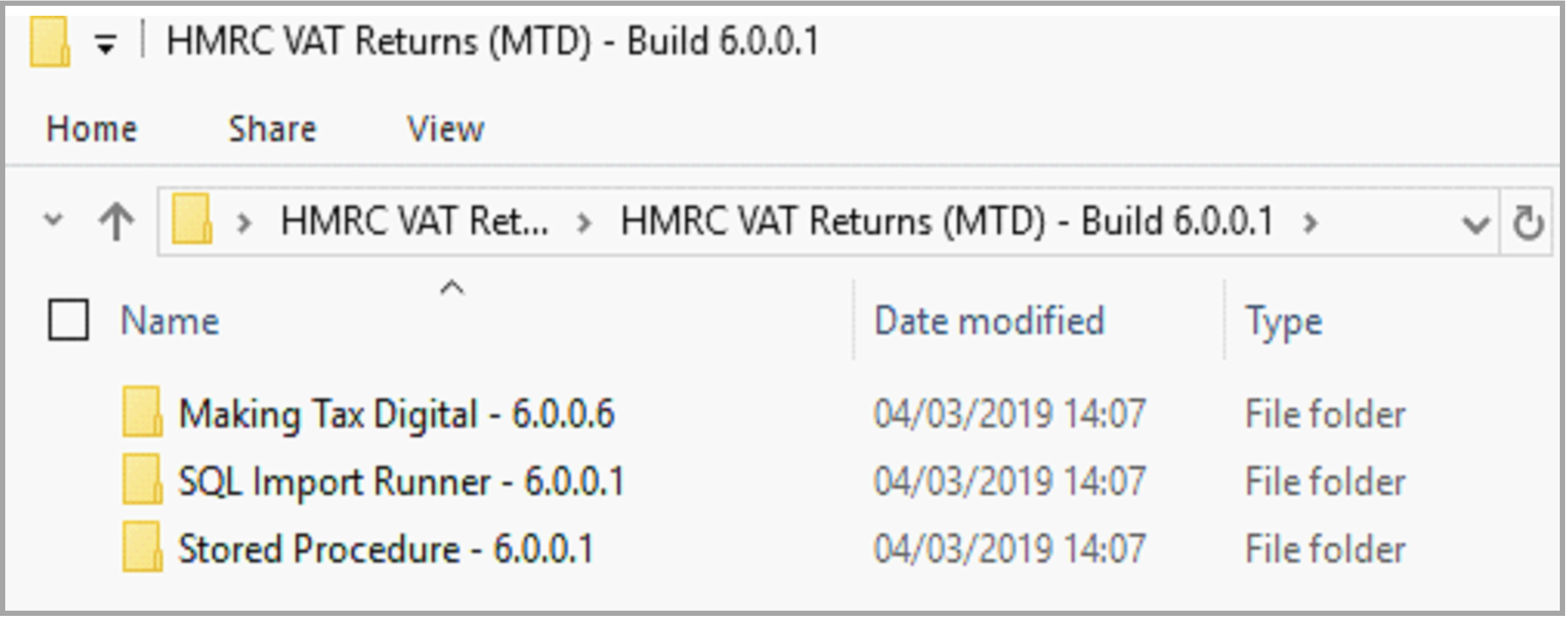Click the Build 6.0.0.1 breadcrumb segment
The height and width of the screenshot is (620, 1568).
pyautogui.click(x=946, y=221)
